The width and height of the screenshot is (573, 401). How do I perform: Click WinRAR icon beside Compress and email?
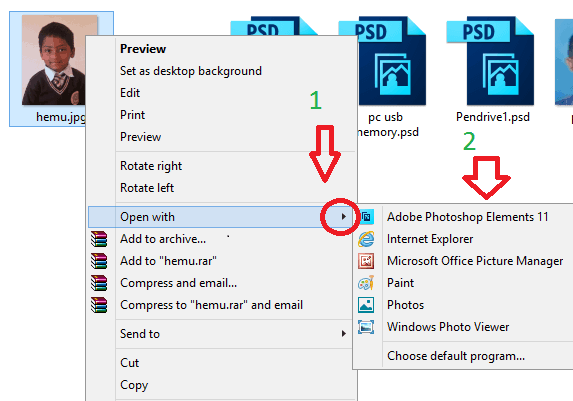tap(99, 283)
